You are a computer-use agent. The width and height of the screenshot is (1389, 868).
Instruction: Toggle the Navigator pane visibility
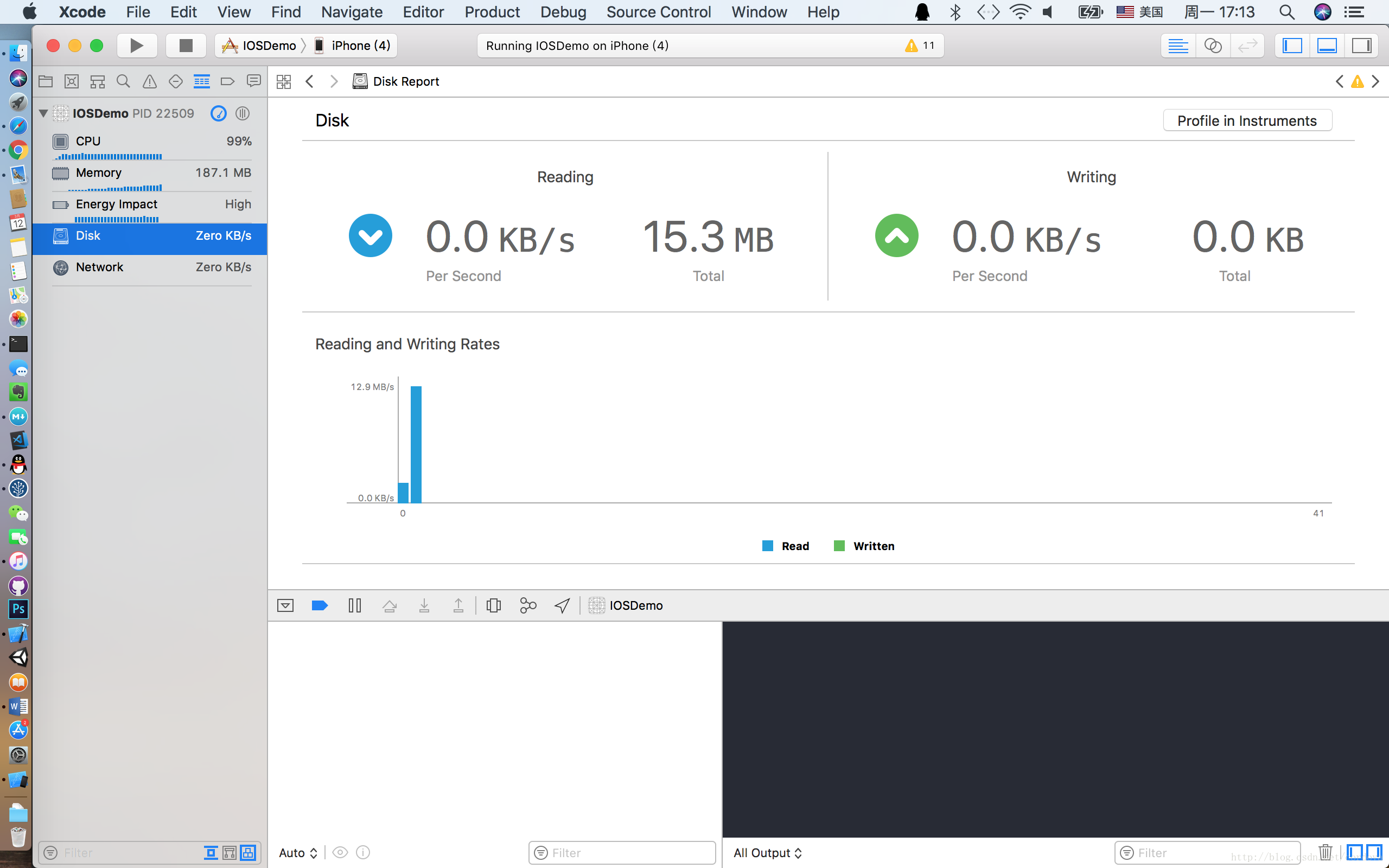pos(1292,46)
